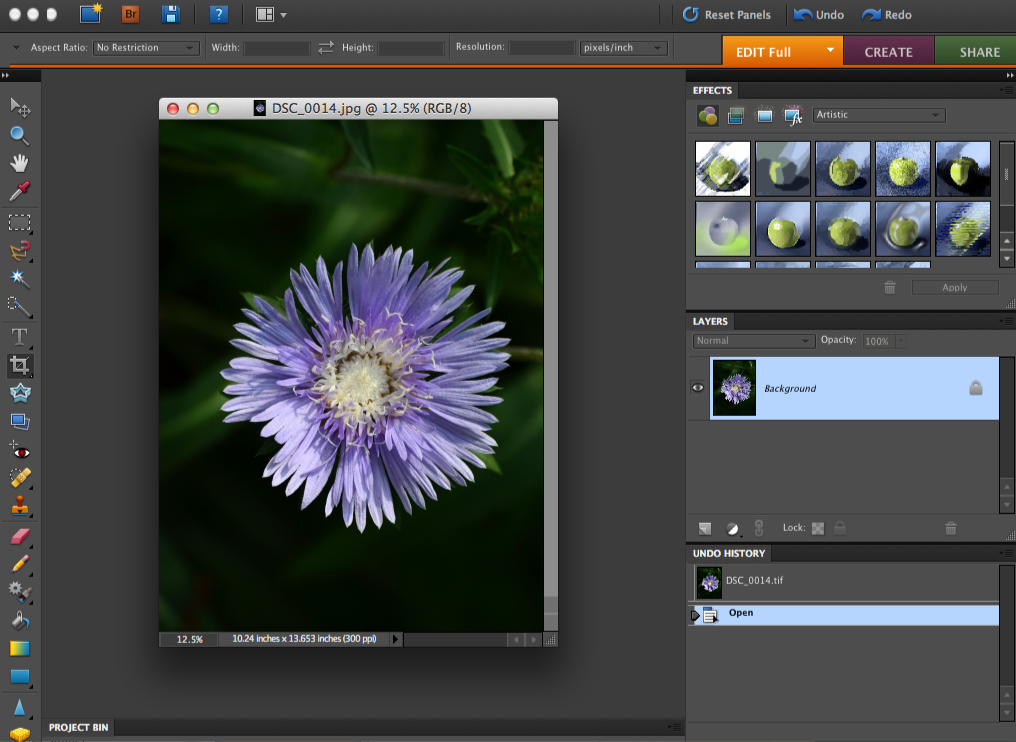The image size is (1016, 742).
Task: Toggle the transparency lock in the Layers panel
Action: [x=818, y=528]
